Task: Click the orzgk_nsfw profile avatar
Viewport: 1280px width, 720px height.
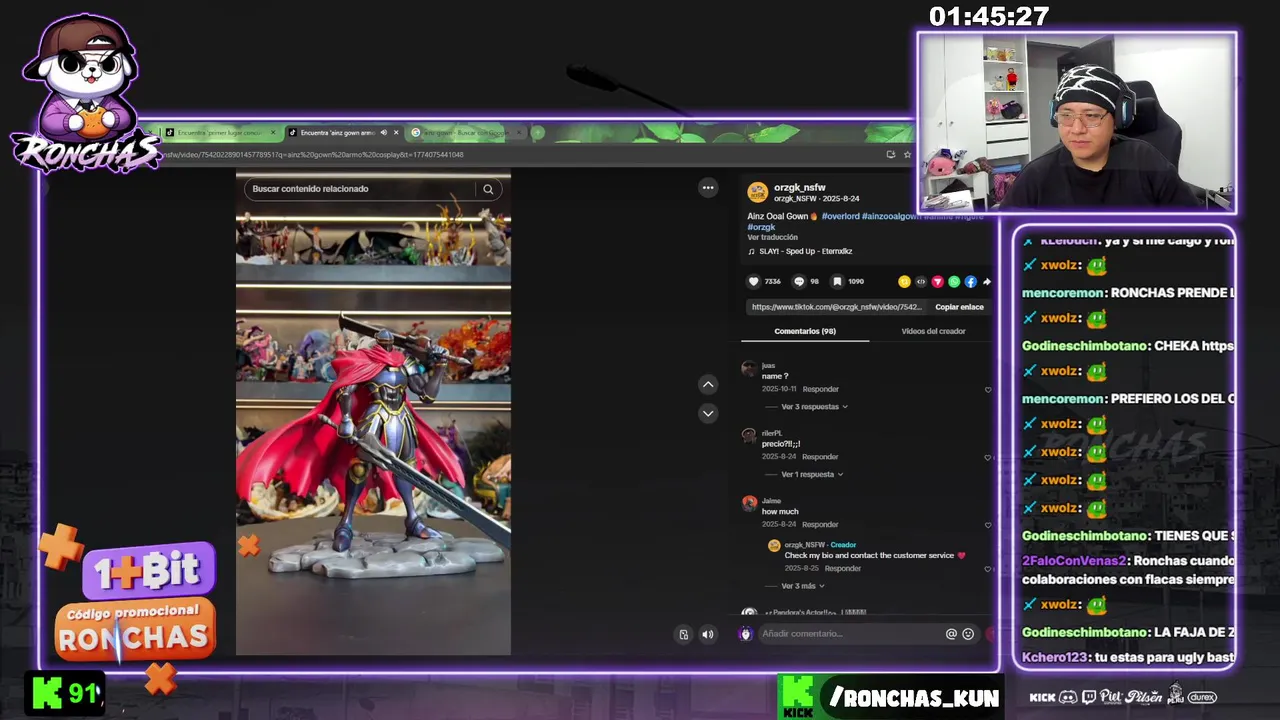Action: click(758, 192)
